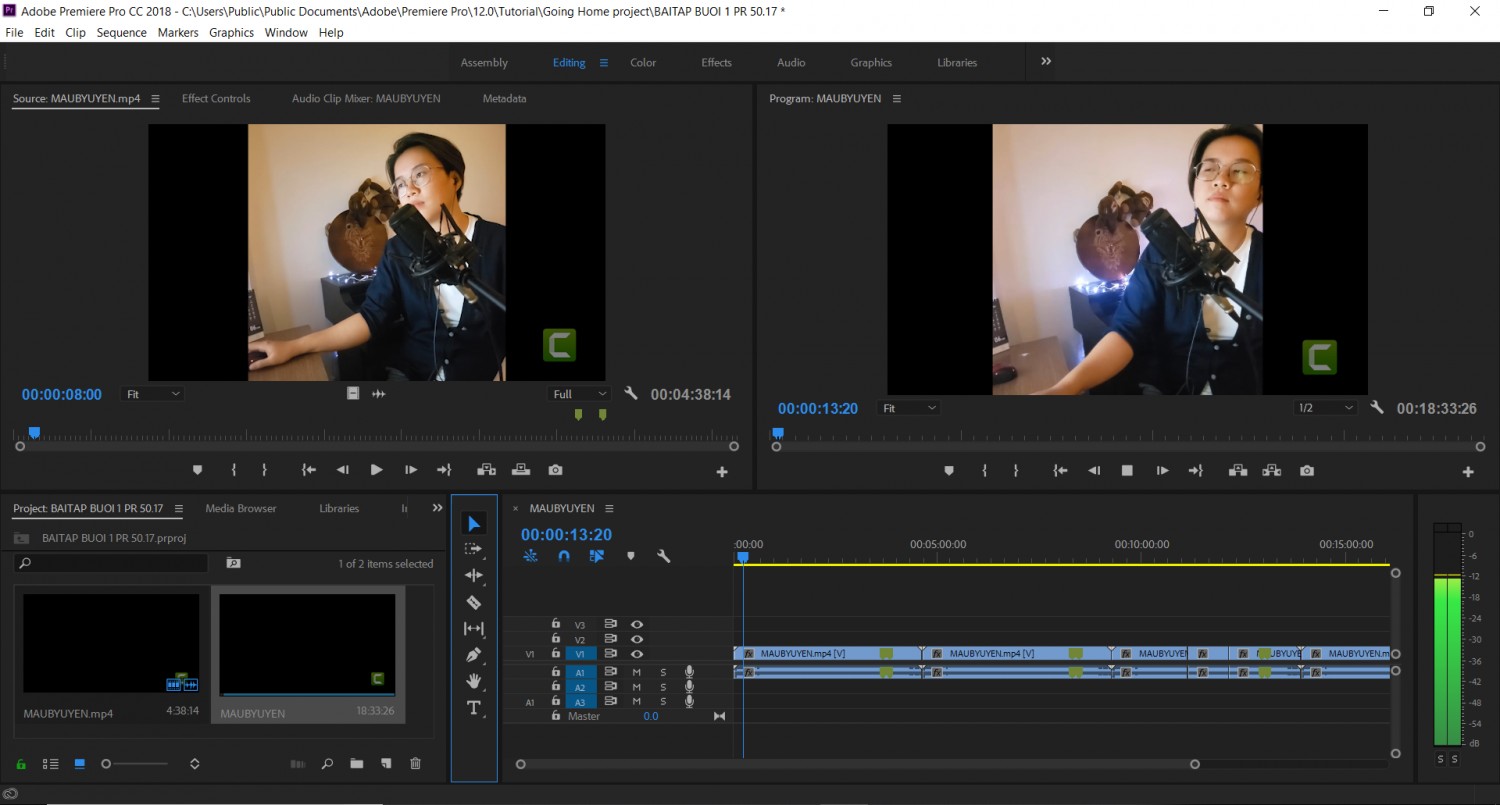
Task: Toggle snap magnet in timeline
Action: pos(564,556)
